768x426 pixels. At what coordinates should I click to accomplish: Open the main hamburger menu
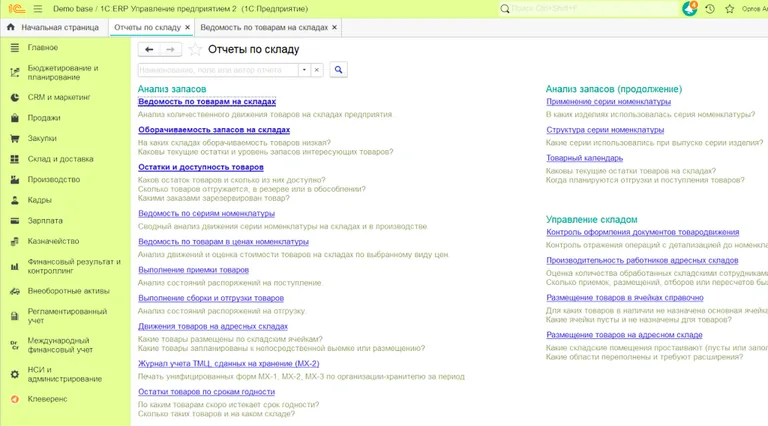click(38, 8)
